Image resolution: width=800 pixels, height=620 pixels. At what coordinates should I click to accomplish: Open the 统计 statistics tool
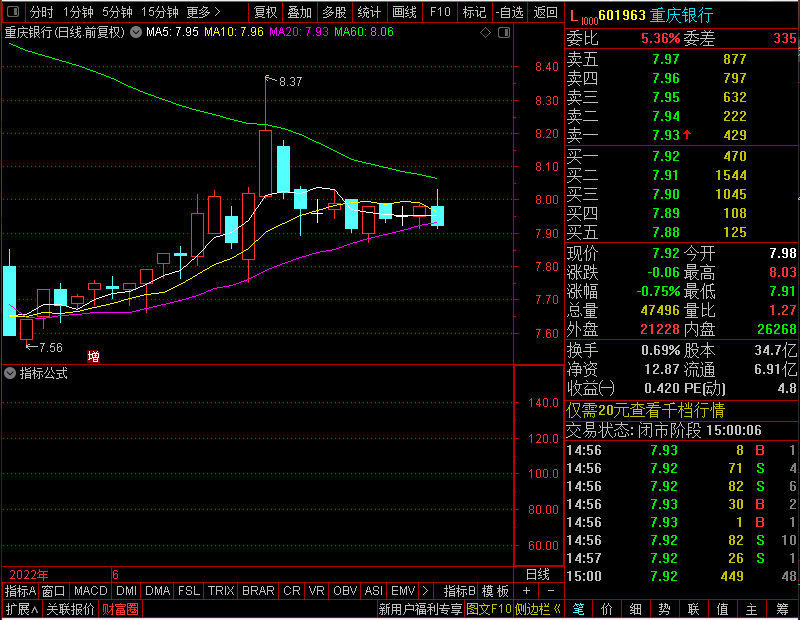click(369, 12)
